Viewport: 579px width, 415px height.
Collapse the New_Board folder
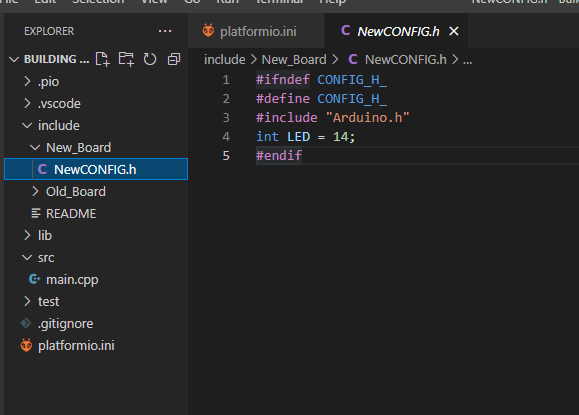pos(35,148)
